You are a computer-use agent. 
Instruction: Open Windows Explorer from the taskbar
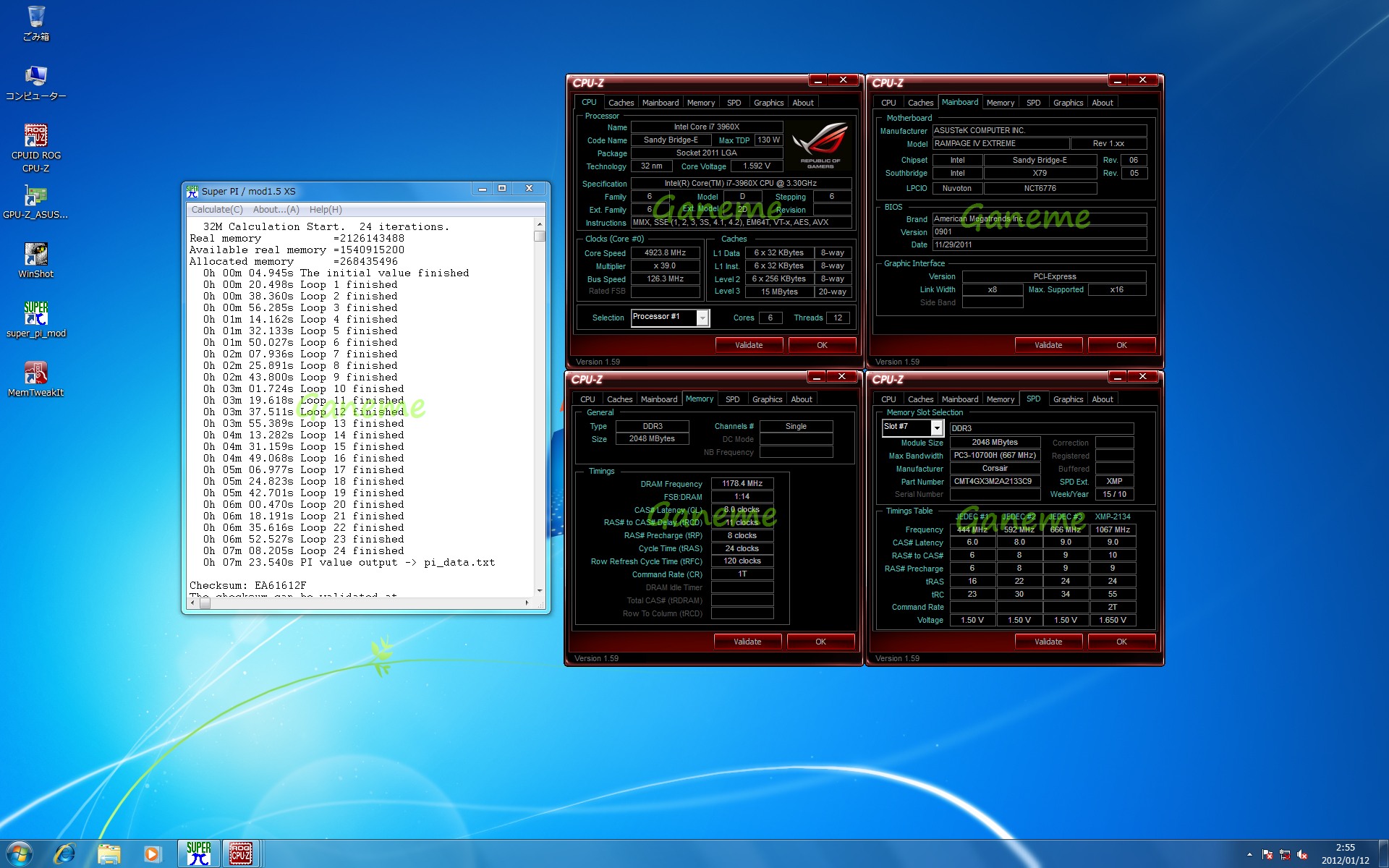click(x=109, y=854)
